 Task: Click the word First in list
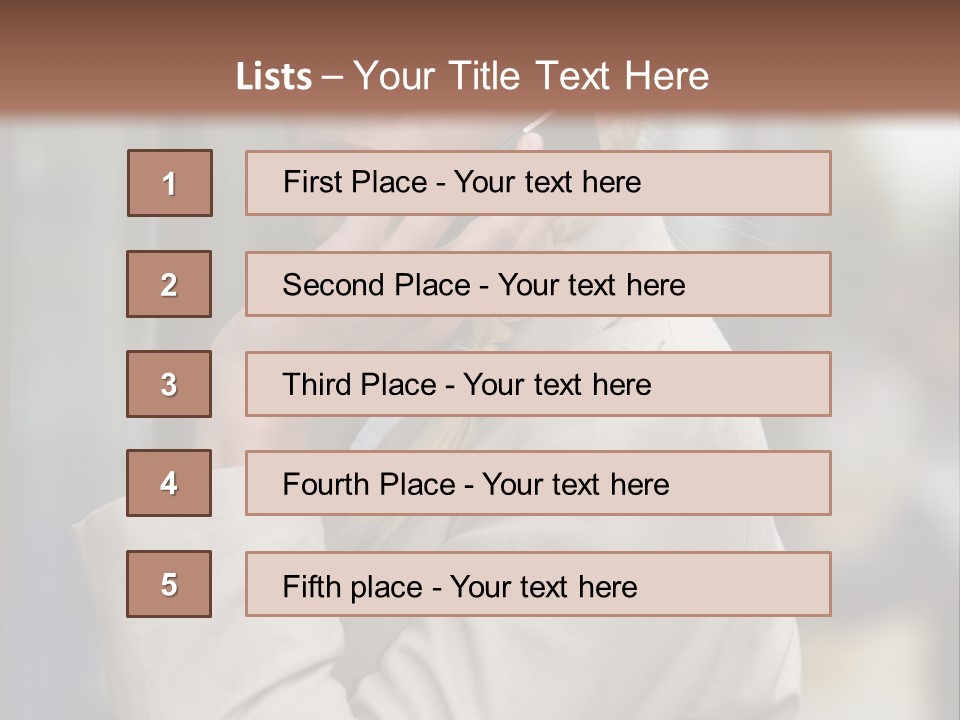point(309,182)
